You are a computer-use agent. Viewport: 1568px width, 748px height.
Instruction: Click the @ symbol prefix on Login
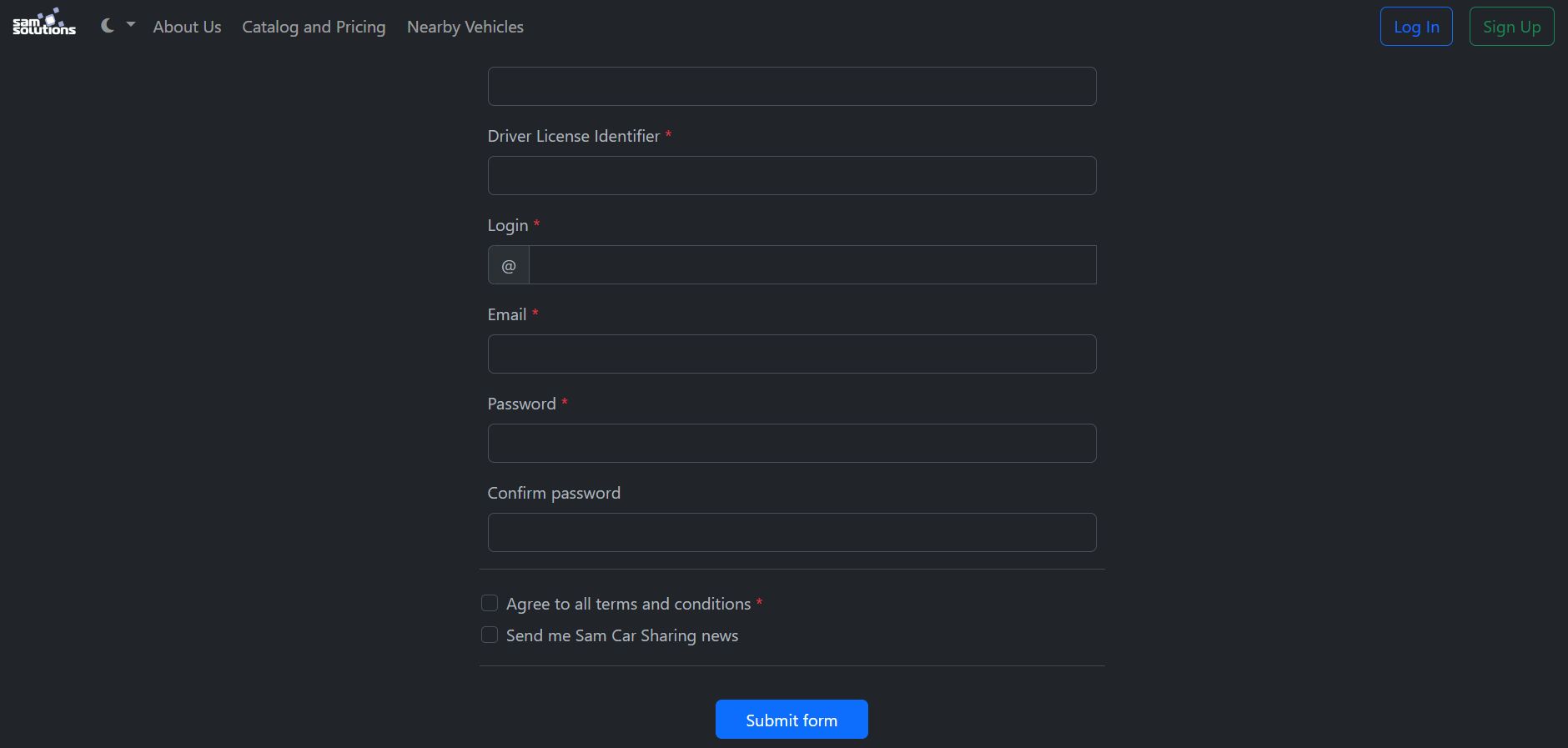click(509, 265)
